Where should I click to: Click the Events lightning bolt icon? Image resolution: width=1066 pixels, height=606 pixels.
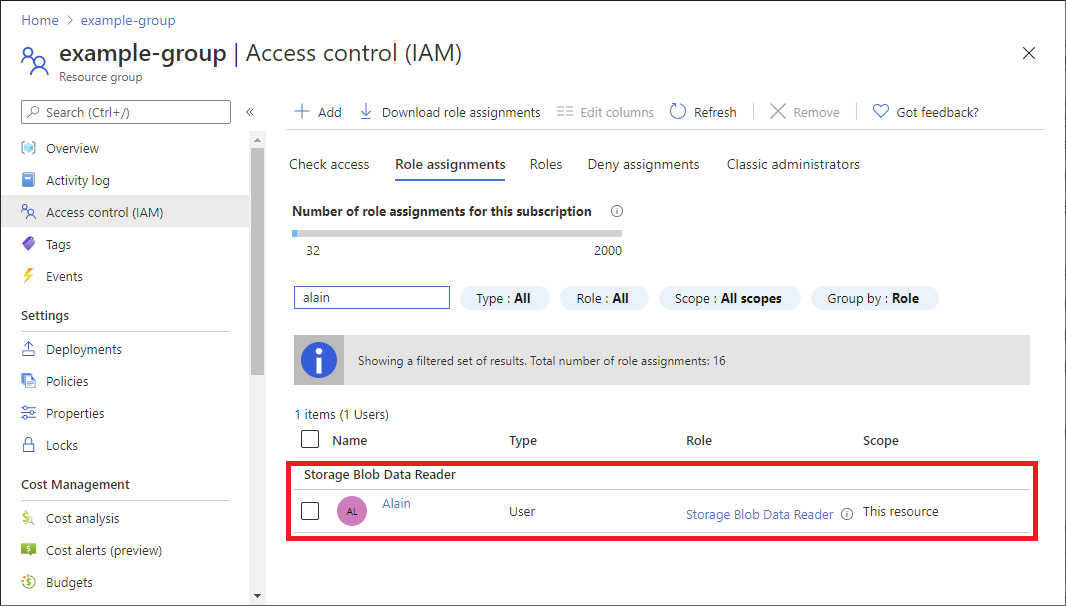pos(29,275)
